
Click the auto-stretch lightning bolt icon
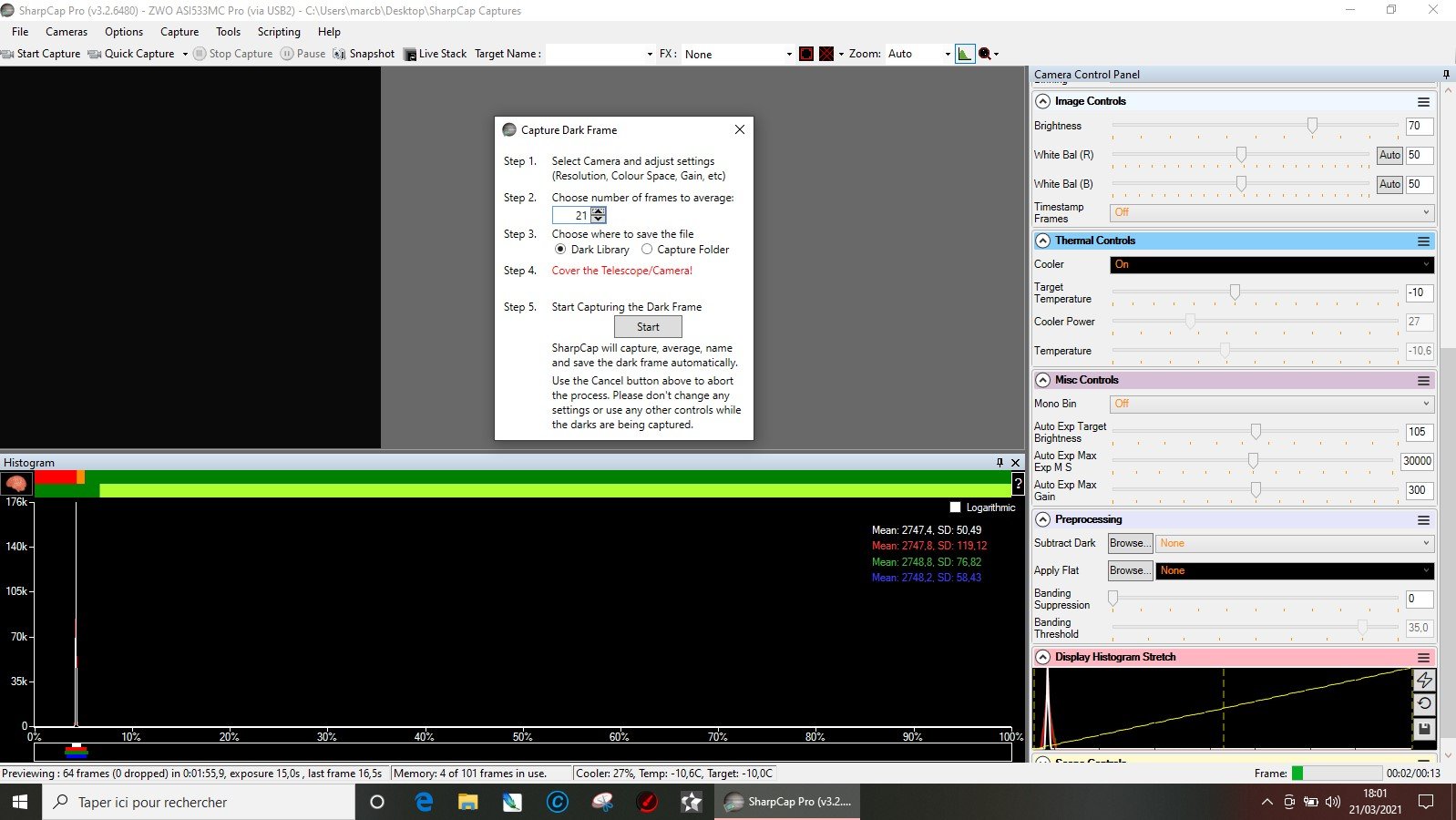[1424, 680]
